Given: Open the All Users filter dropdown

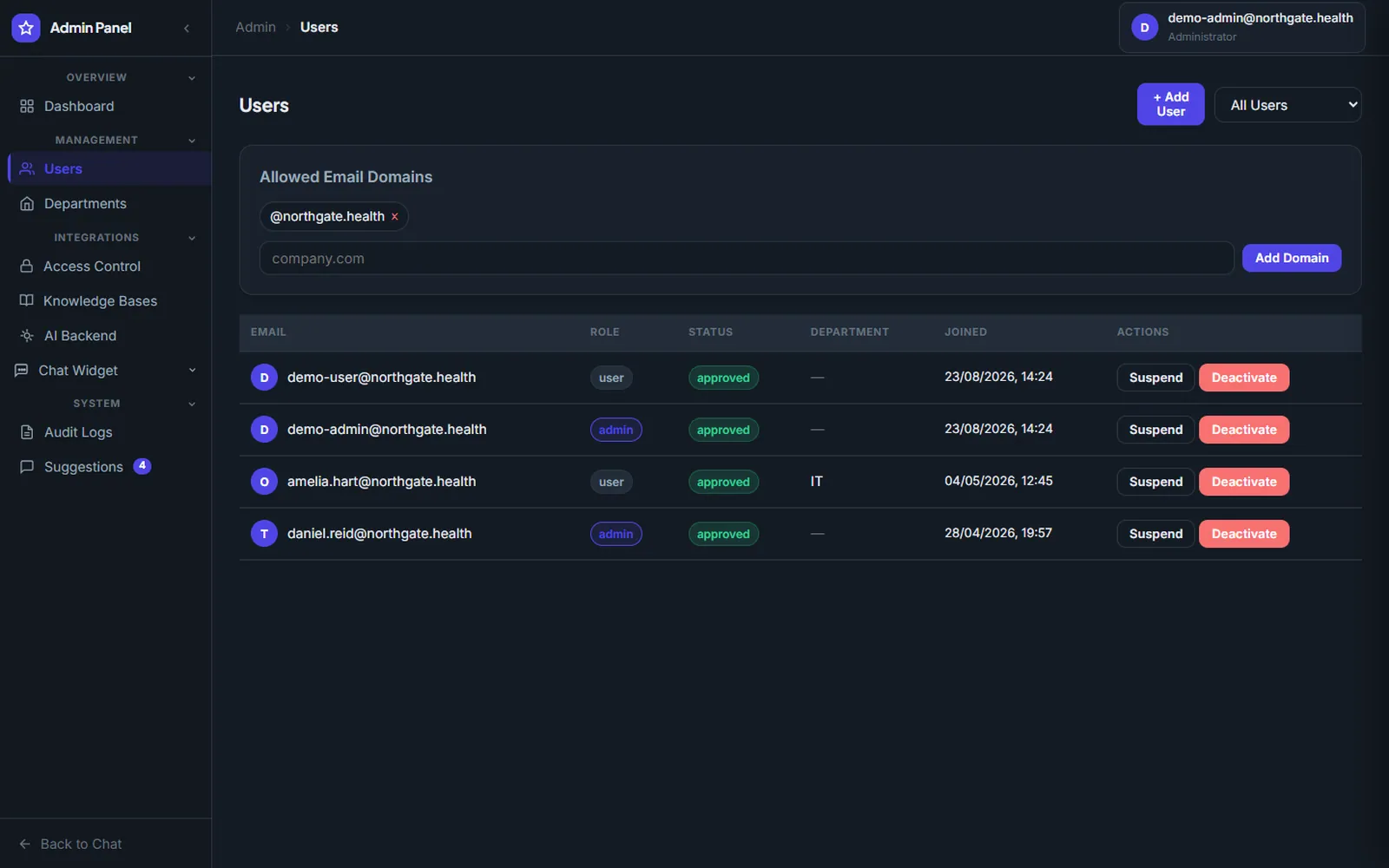Looking at the screenshot, I should [x=1287, y=105].
